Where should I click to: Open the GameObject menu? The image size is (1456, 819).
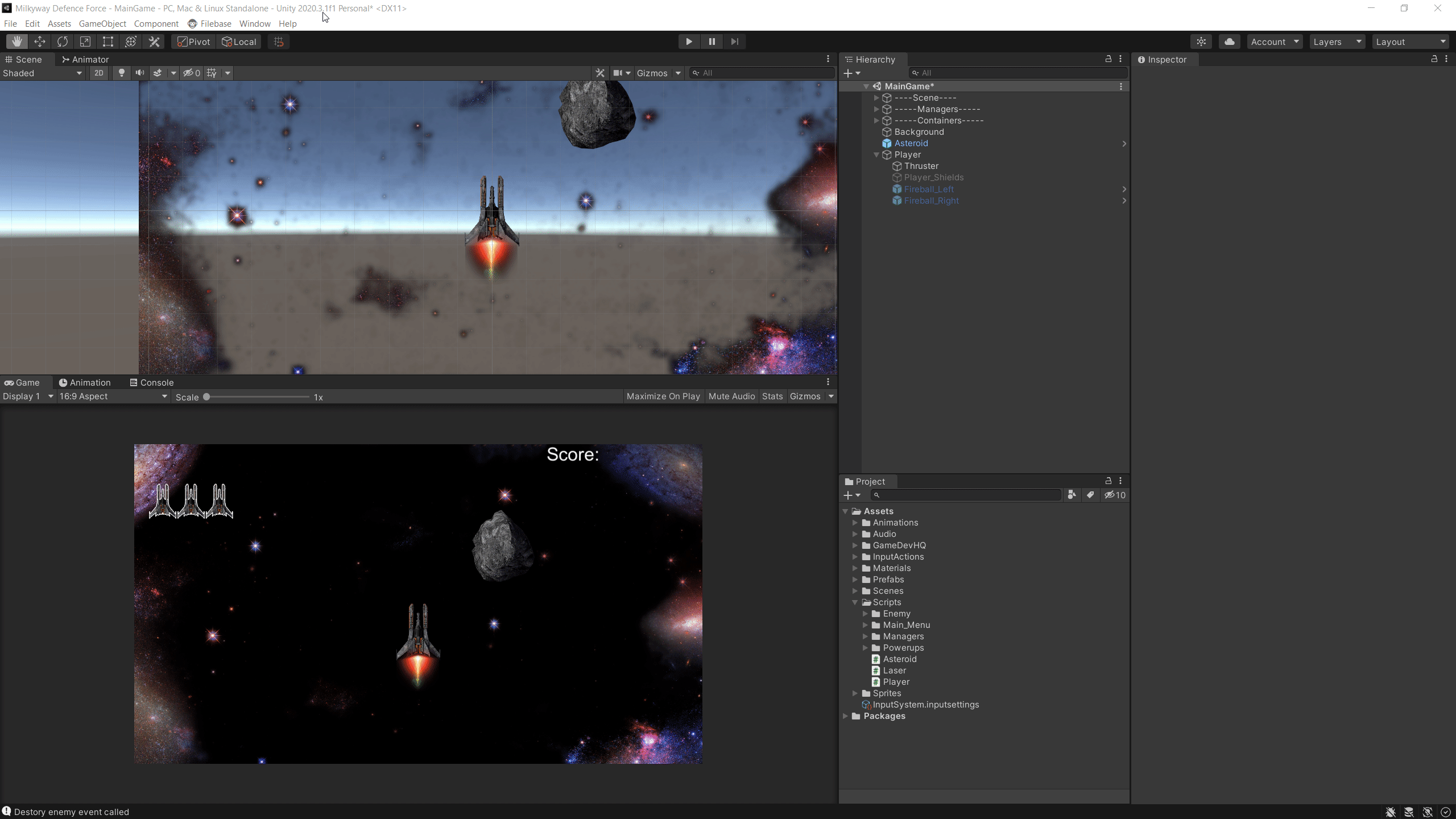coord(102,23)
